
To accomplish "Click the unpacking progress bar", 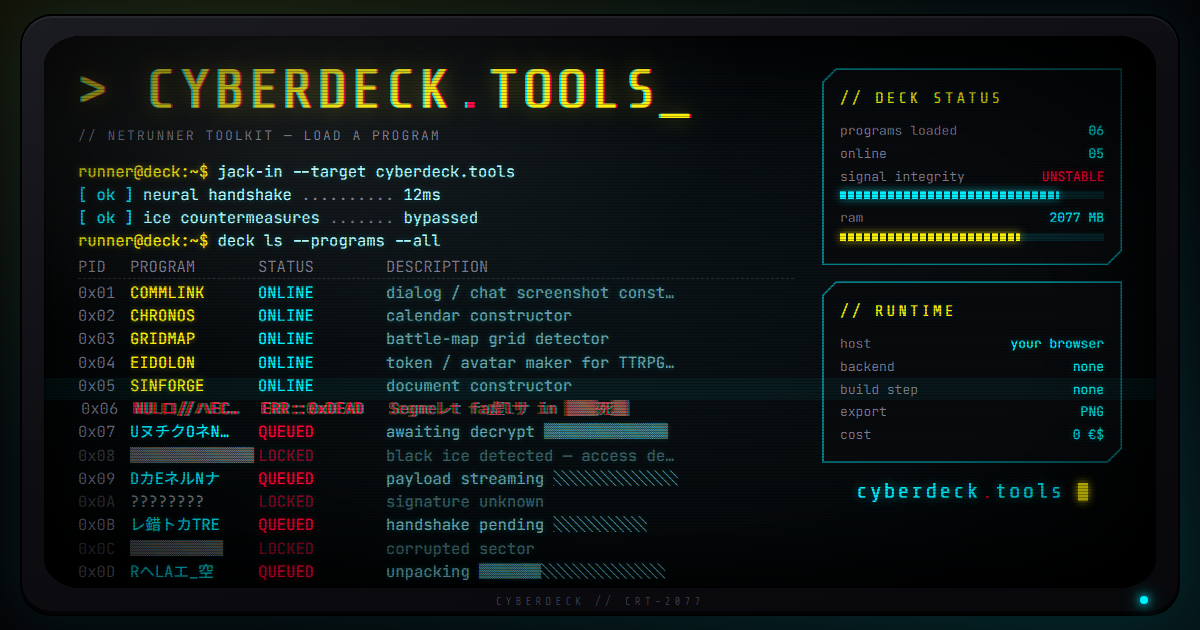I will click(572, 572).
